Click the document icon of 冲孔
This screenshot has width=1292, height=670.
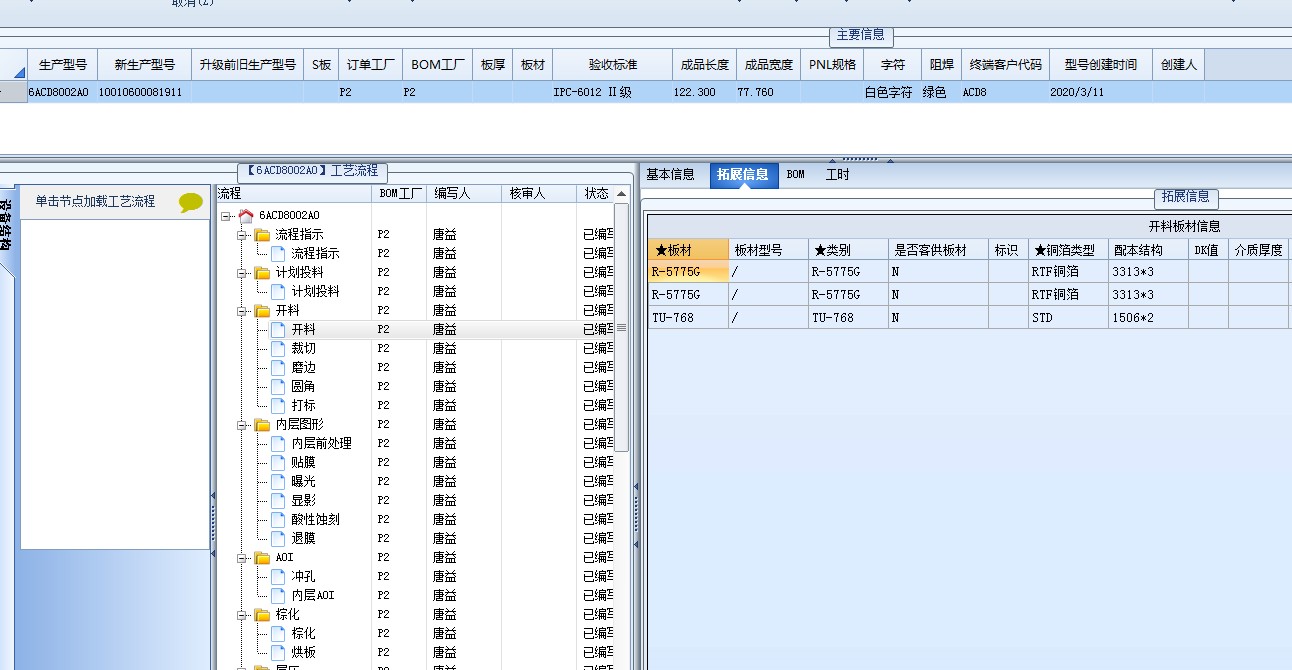278,576
